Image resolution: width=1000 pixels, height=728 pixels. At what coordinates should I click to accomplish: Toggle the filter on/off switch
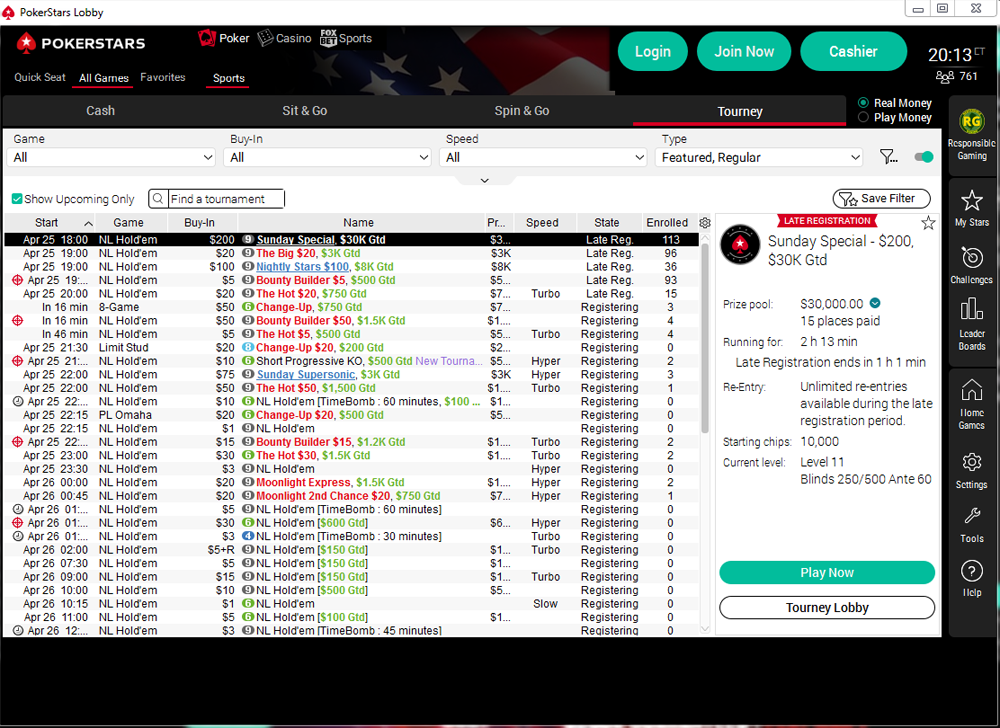coord(923,157)
